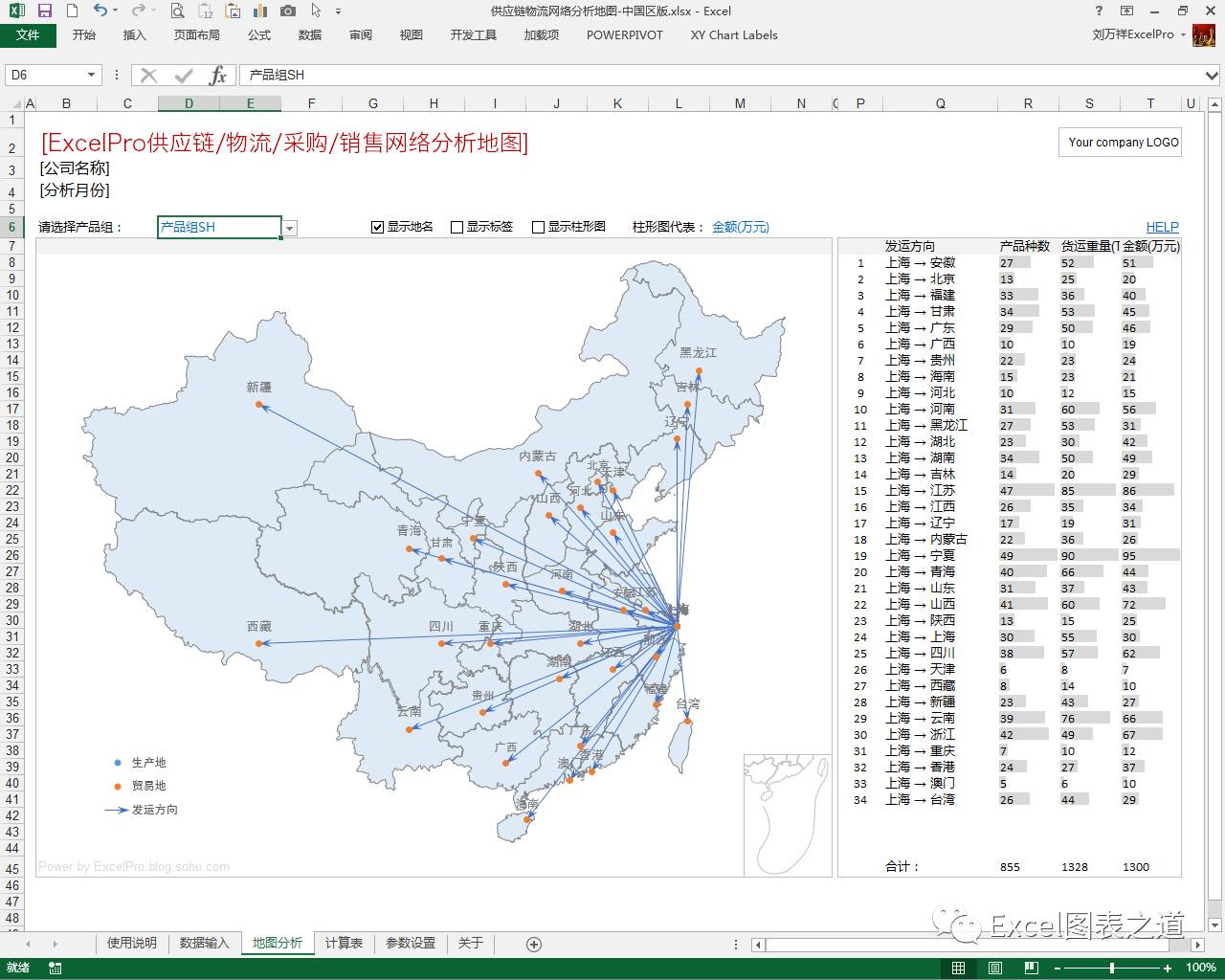
Task: Click the Your company LOGO box
Action: tap(1120, 142)
